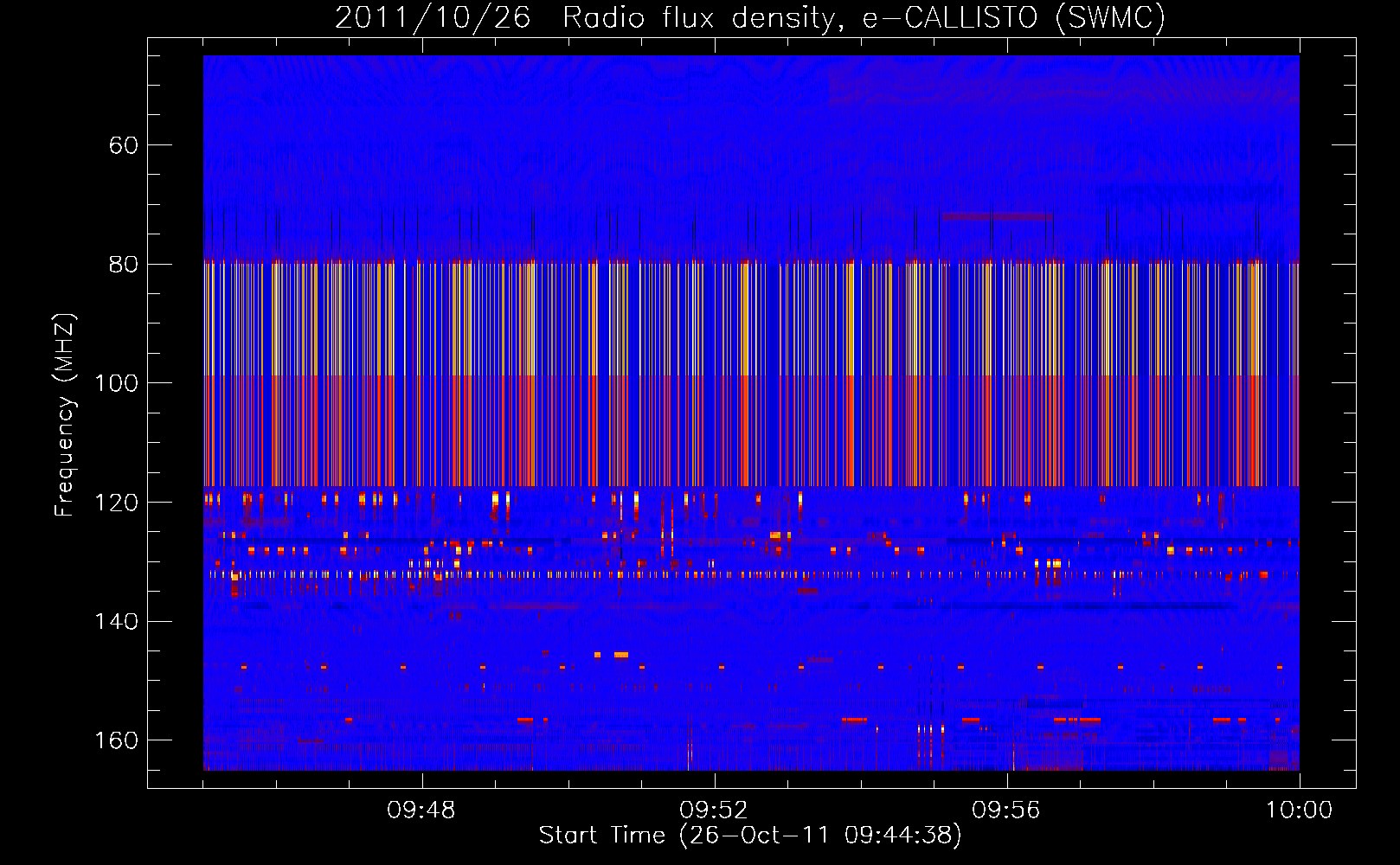Click the 09:56 time tick label
The width and height of the screenshot is (1400, 865).
pos(1006,811)
